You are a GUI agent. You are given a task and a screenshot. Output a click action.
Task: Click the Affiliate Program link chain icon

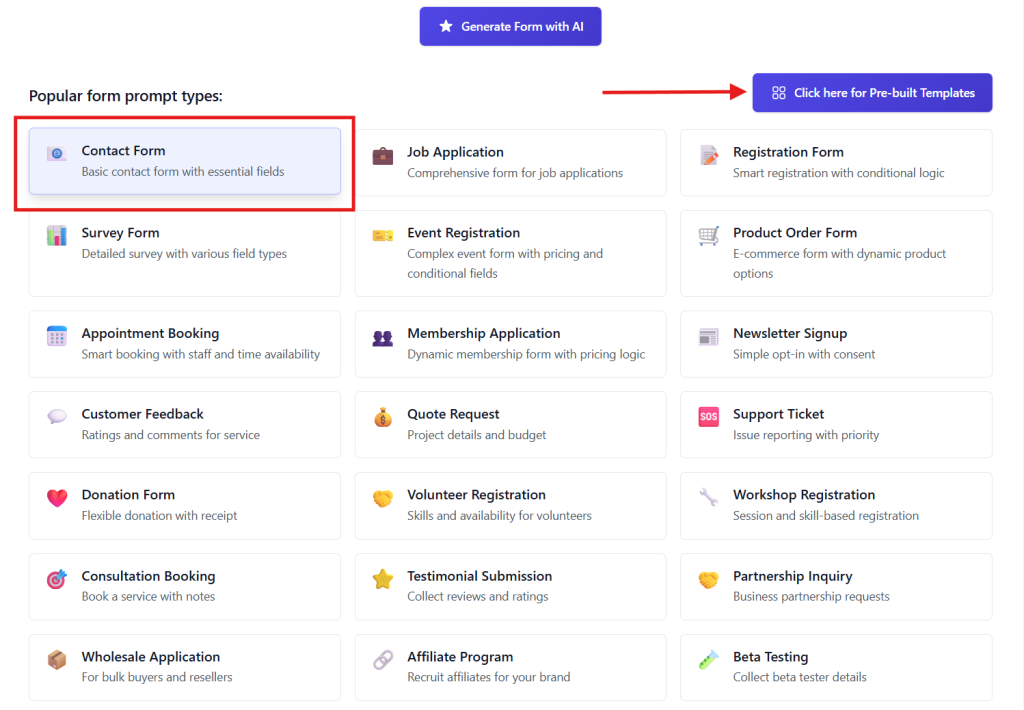point(383,660)
